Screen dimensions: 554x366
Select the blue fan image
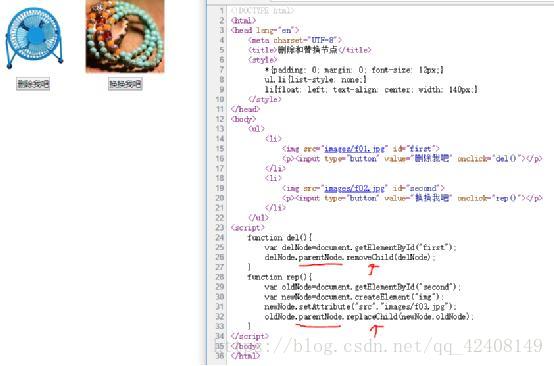pos(34,37)
